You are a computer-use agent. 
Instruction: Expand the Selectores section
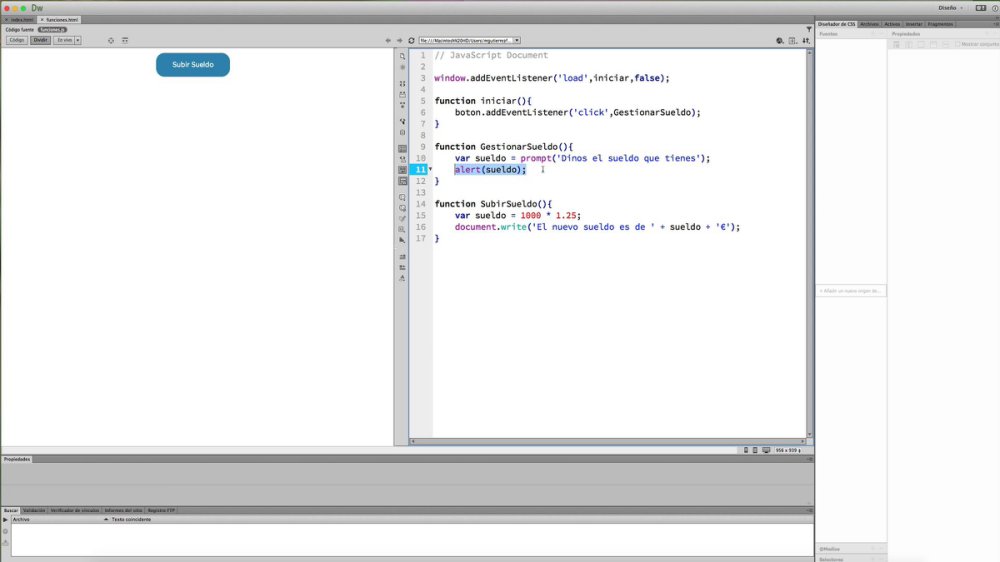pos(831,559)
